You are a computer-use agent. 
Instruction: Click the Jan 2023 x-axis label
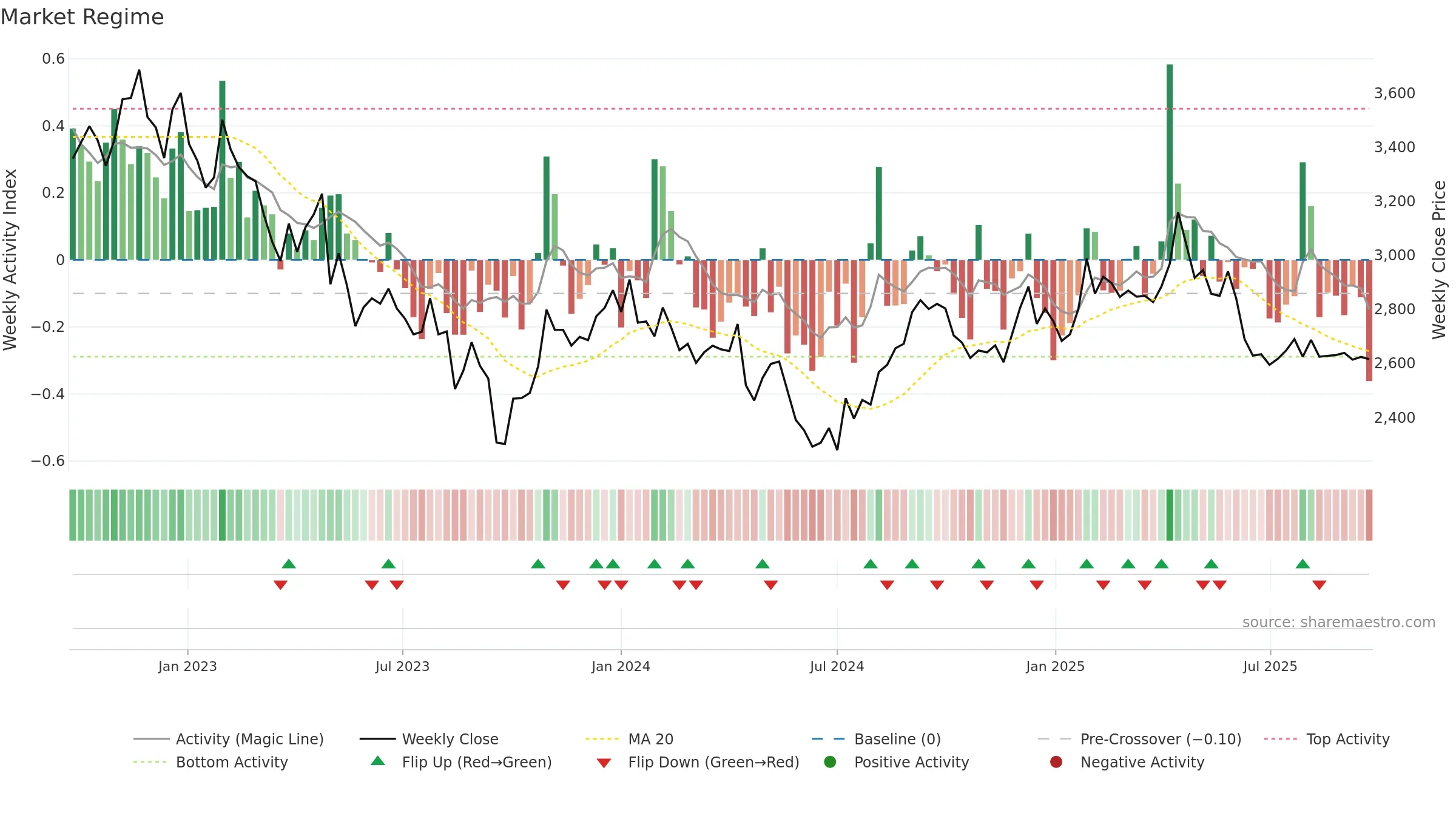click(x=187, y=666)
